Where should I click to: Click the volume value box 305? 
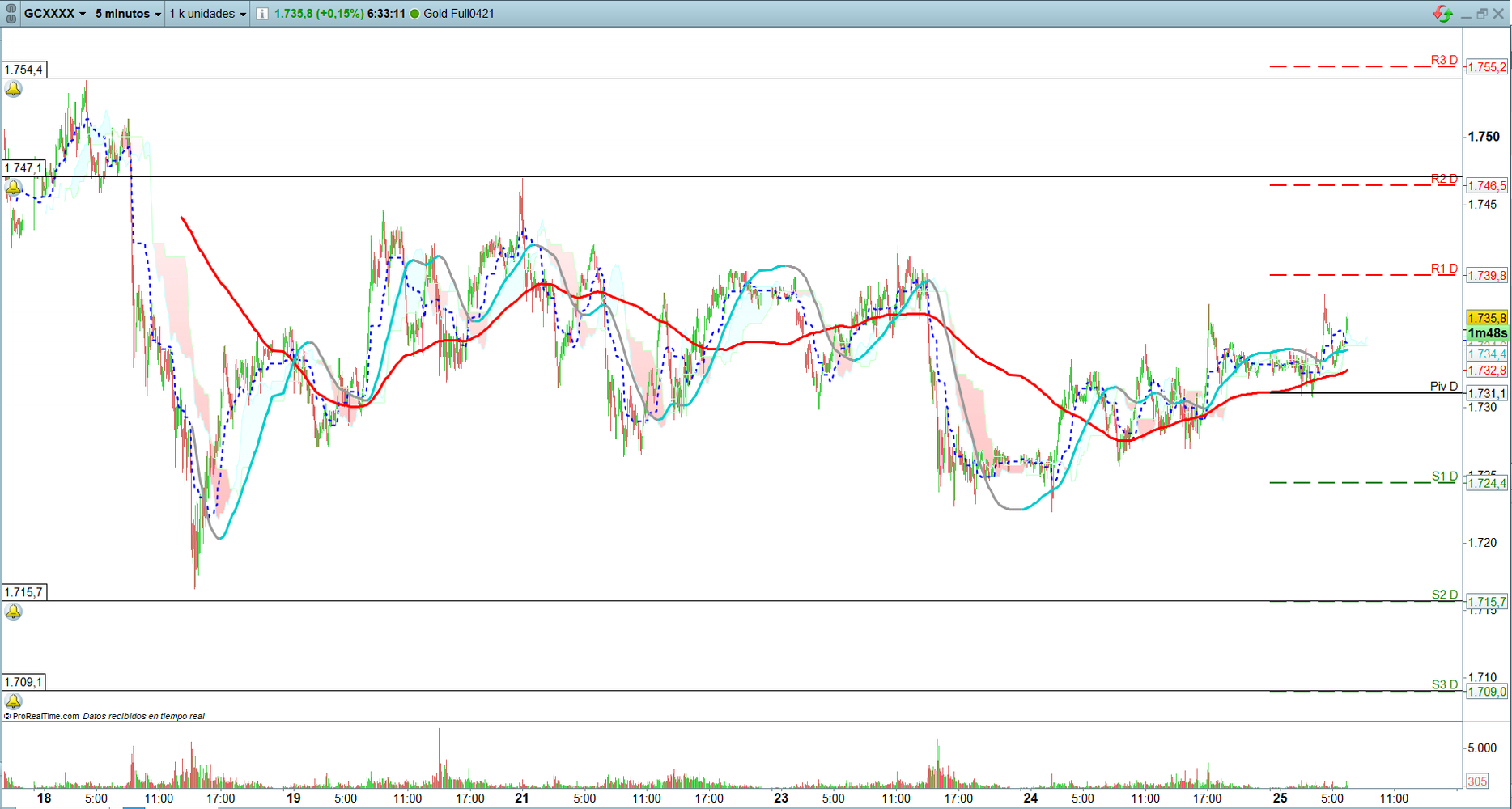tap(1477, 781)
